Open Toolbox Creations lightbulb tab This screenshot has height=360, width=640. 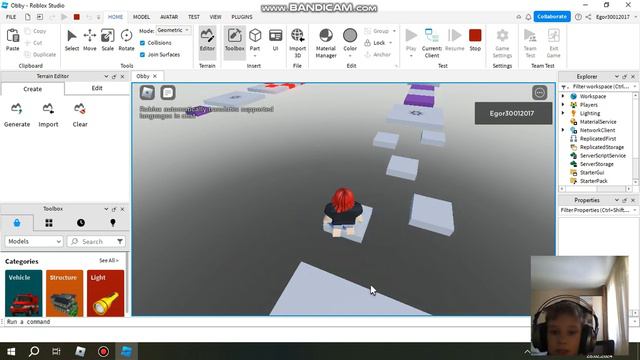click(x=113, y=223)
